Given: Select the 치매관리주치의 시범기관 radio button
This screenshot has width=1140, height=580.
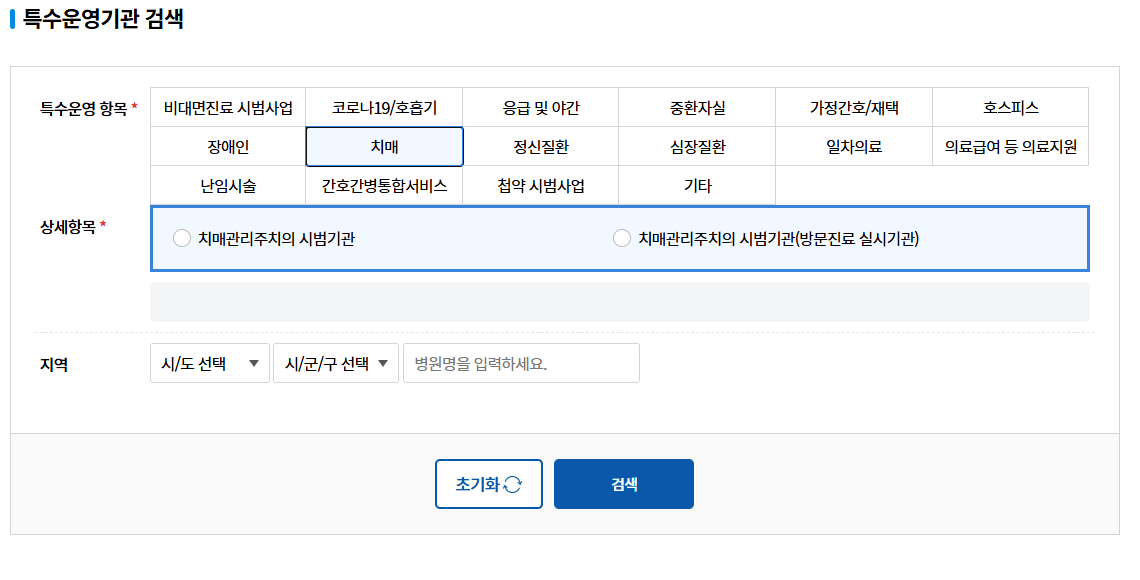Looking at the screenshot, I should [x=181, y=237].
